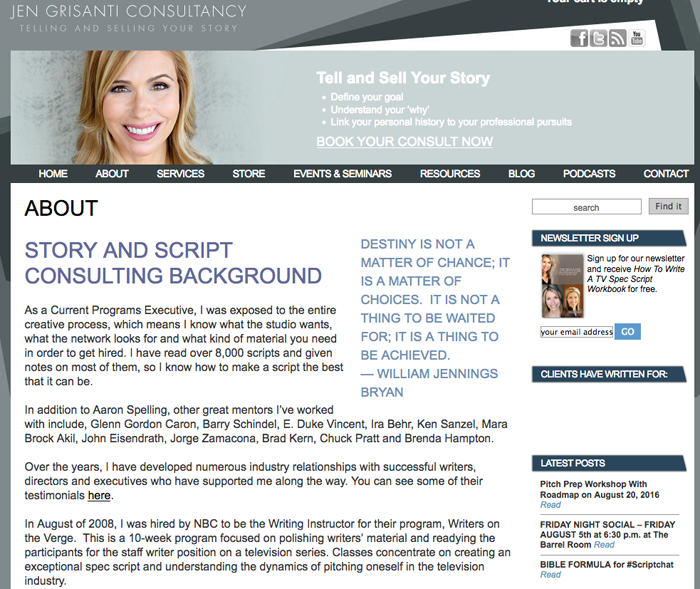Open the ABOUT menu item

coord(112,174)
